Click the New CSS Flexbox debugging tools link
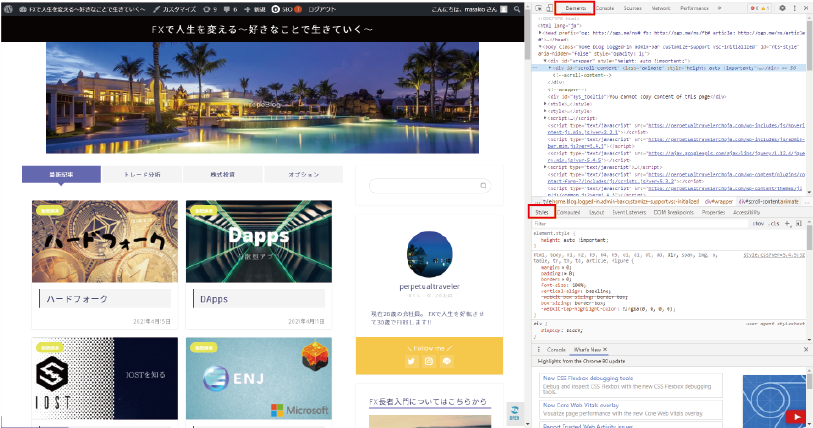 coord(588,378)
